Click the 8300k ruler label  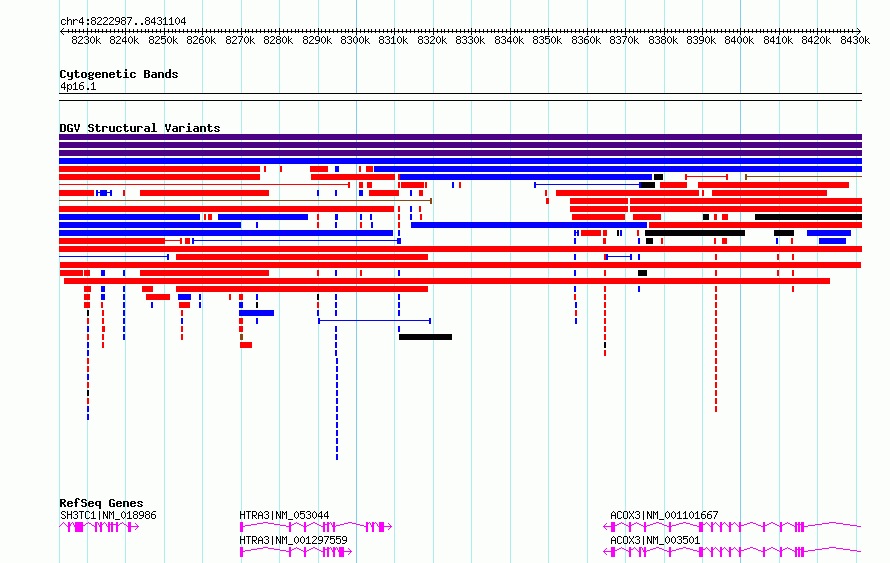tap(355, 40)
